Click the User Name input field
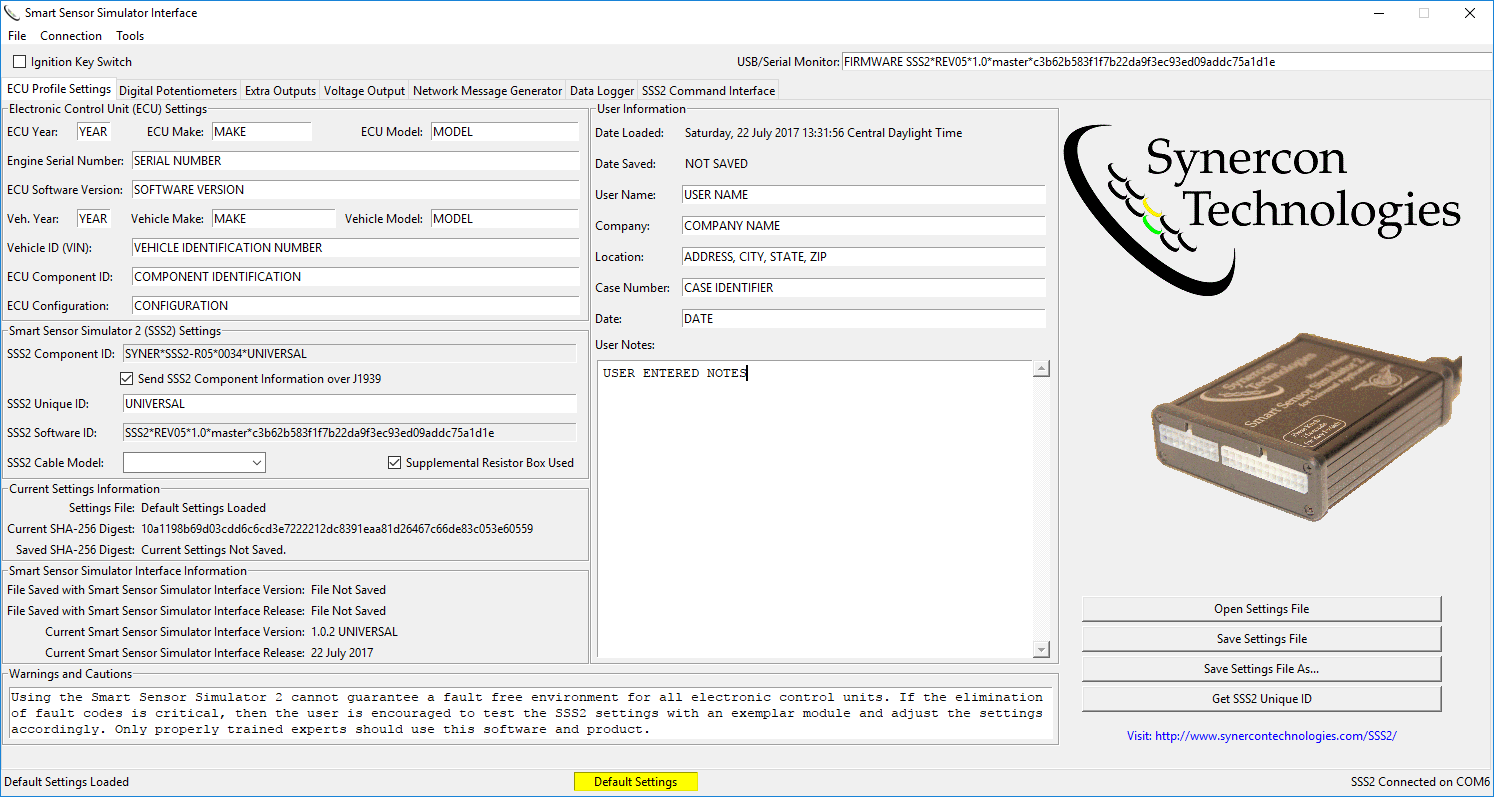This screenshot has width=1494, height=797. pyautogui.click(x=863, y=195)
